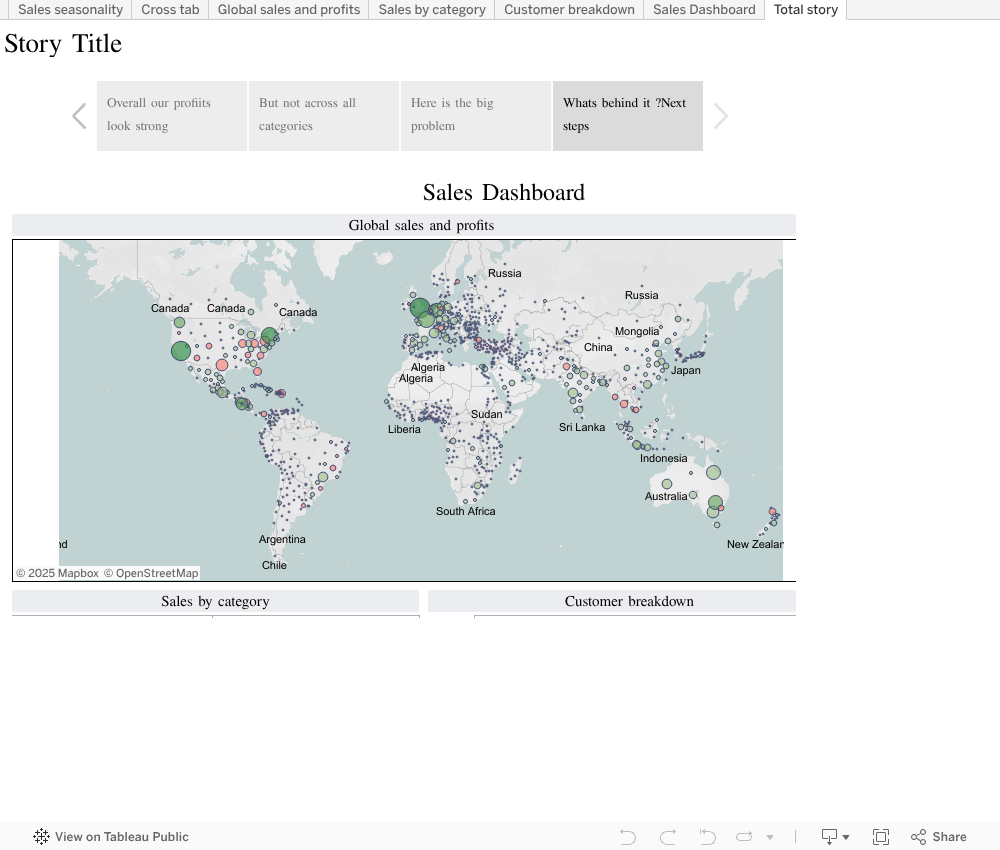This screenshot has width=1000, height=850.
Task: Click the Revert icon in toolbar
Action: click(707, 837)
